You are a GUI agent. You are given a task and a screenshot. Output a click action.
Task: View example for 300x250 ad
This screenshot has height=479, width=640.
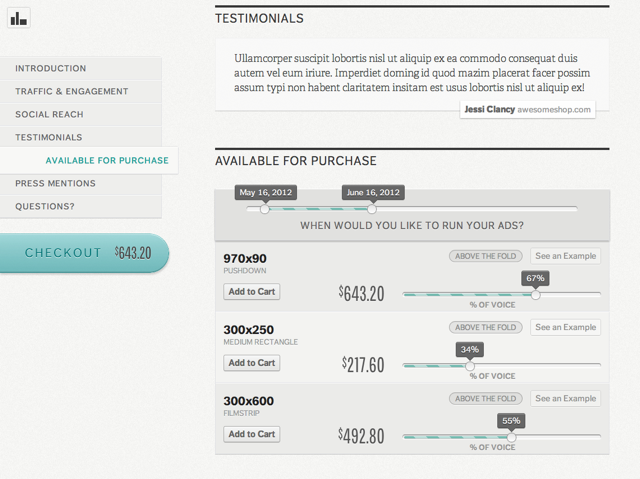click(x=565, y=328)
